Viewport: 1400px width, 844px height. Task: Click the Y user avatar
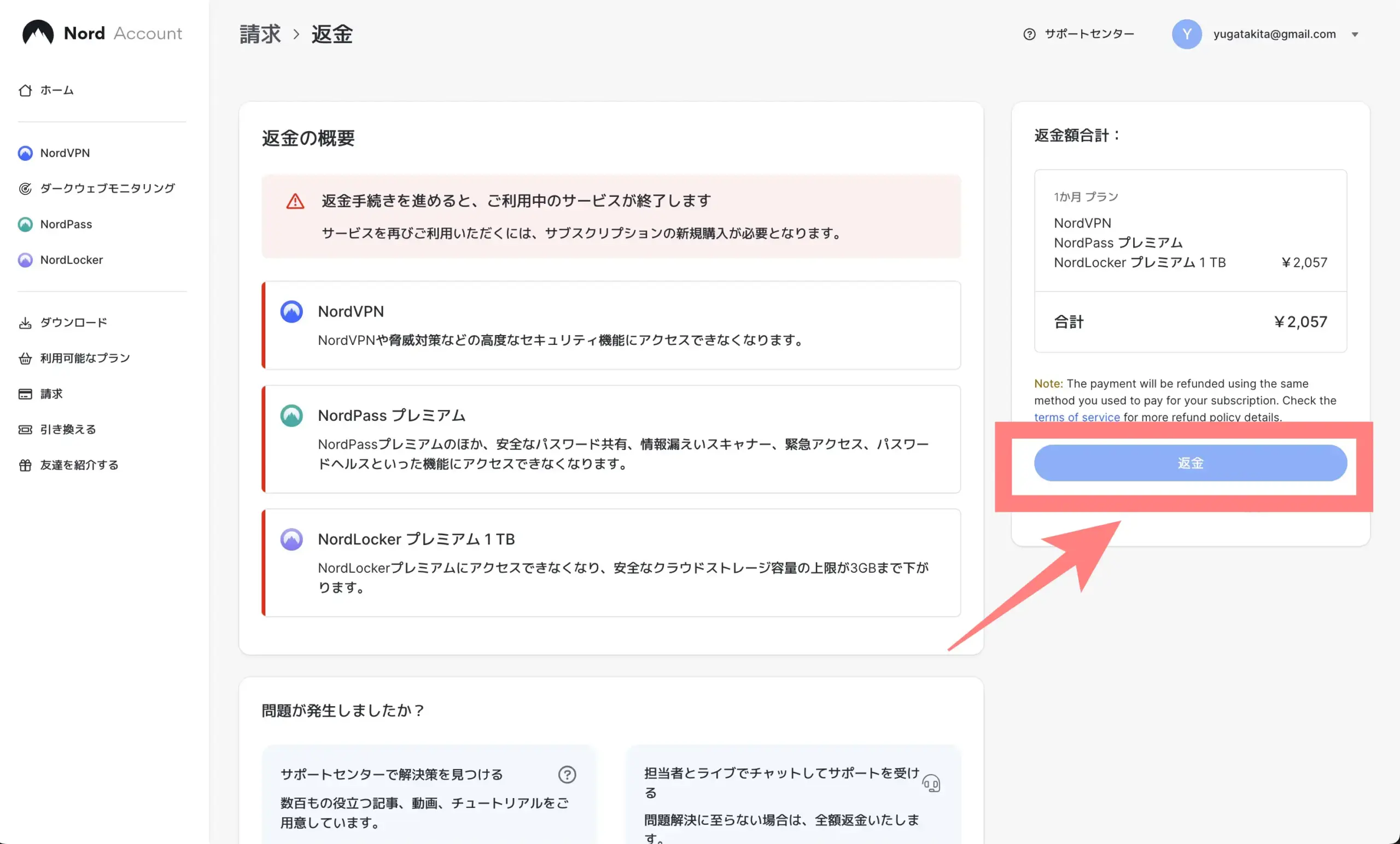(1186, 34)
